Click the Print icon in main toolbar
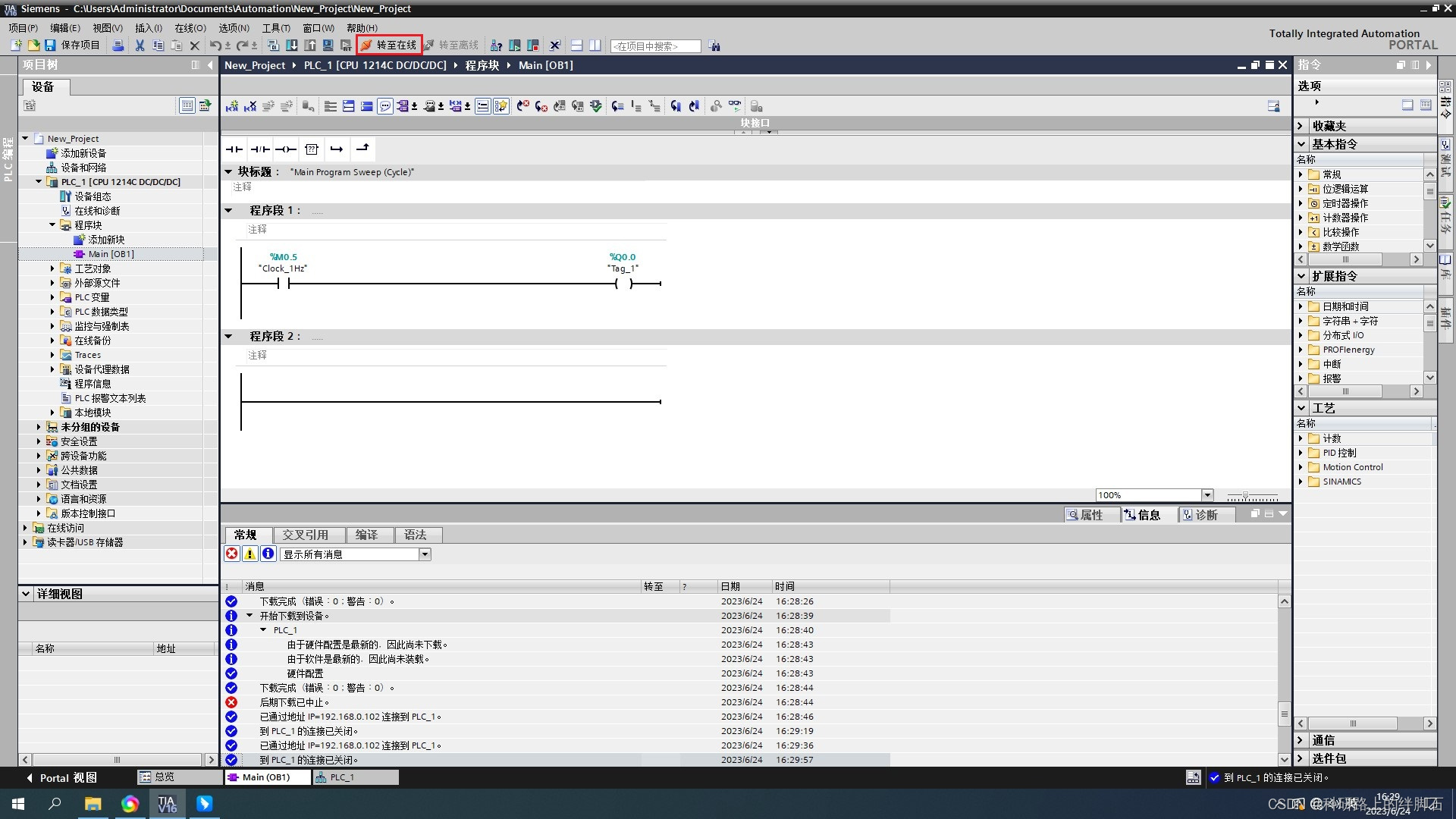The width and height of the screenshot is (1456, 819). coord(118,45)
